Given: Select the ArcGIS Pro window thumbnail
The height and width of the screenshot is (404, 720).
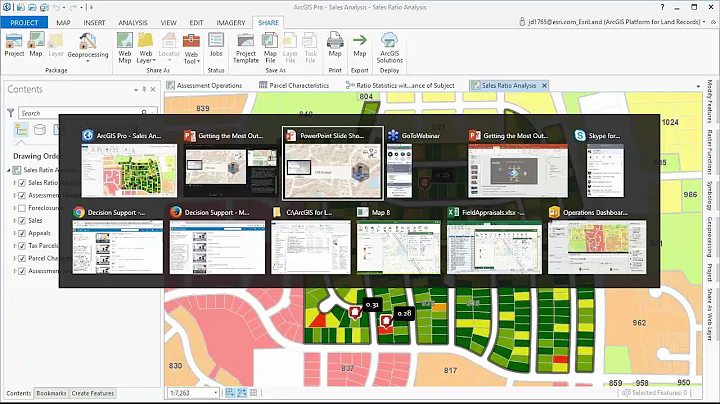Looking at the screenshot, I should point(129,171).
